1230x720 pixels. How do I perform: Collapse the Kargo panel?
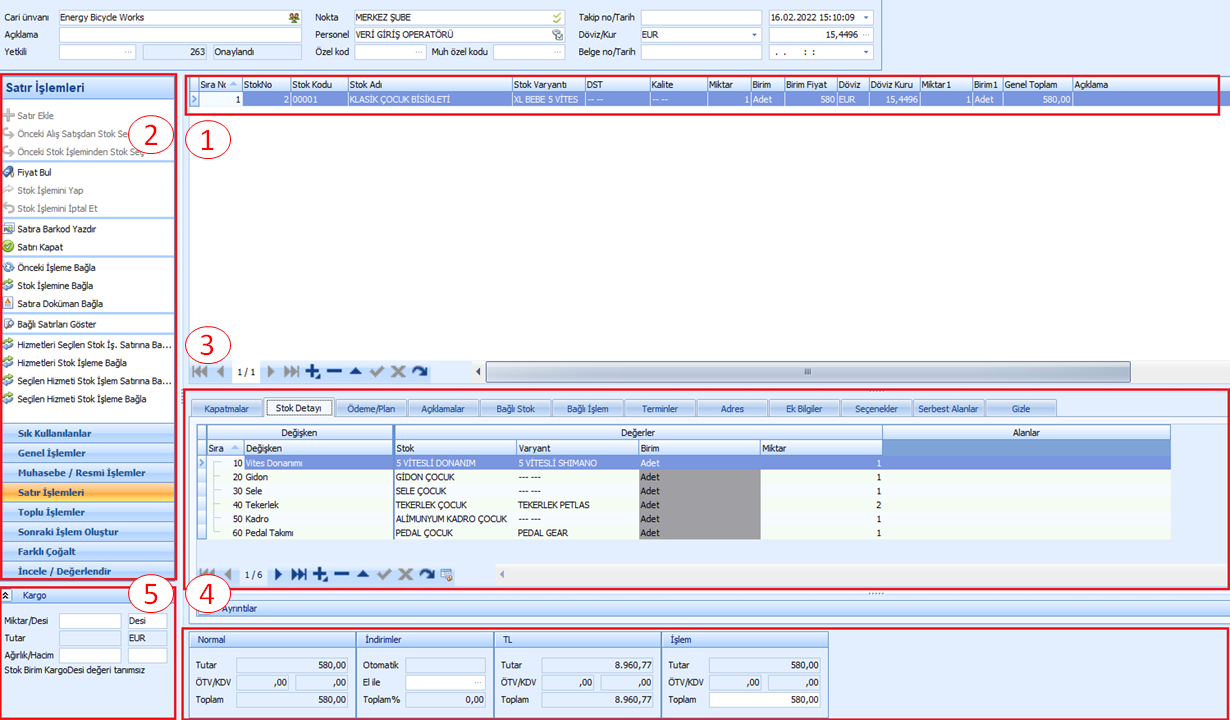coord(7,595)
